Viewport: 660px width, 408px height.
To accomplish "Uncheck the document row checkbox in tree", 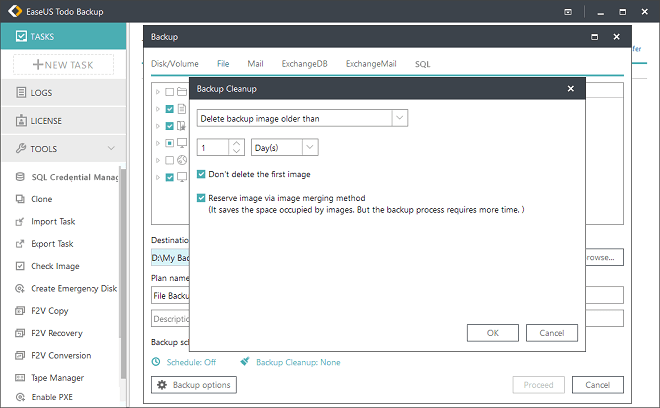I will (170, 109).
